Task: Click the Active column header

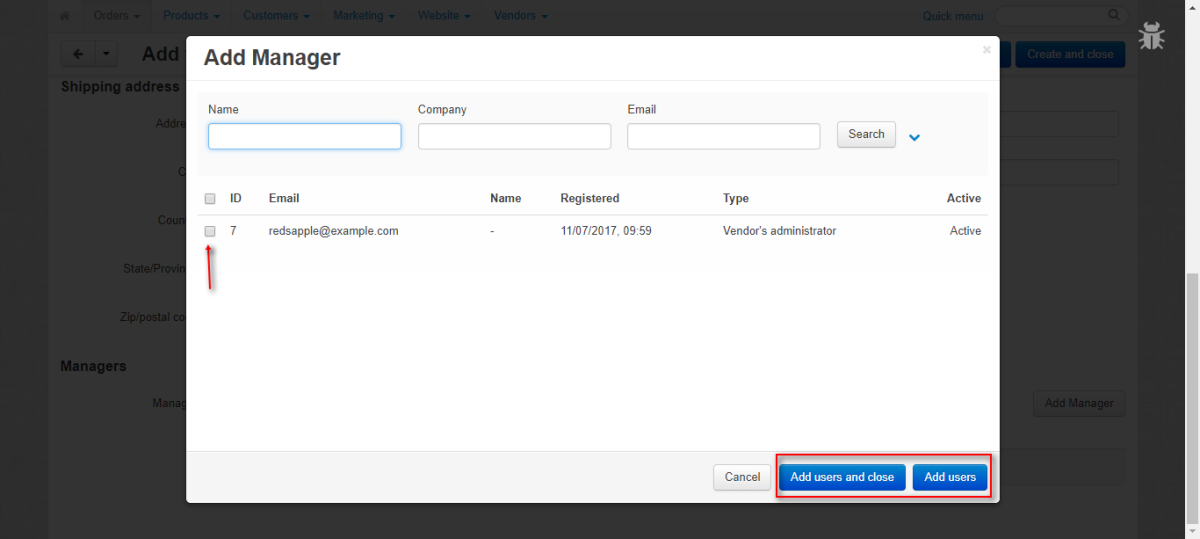Action: 964,199
